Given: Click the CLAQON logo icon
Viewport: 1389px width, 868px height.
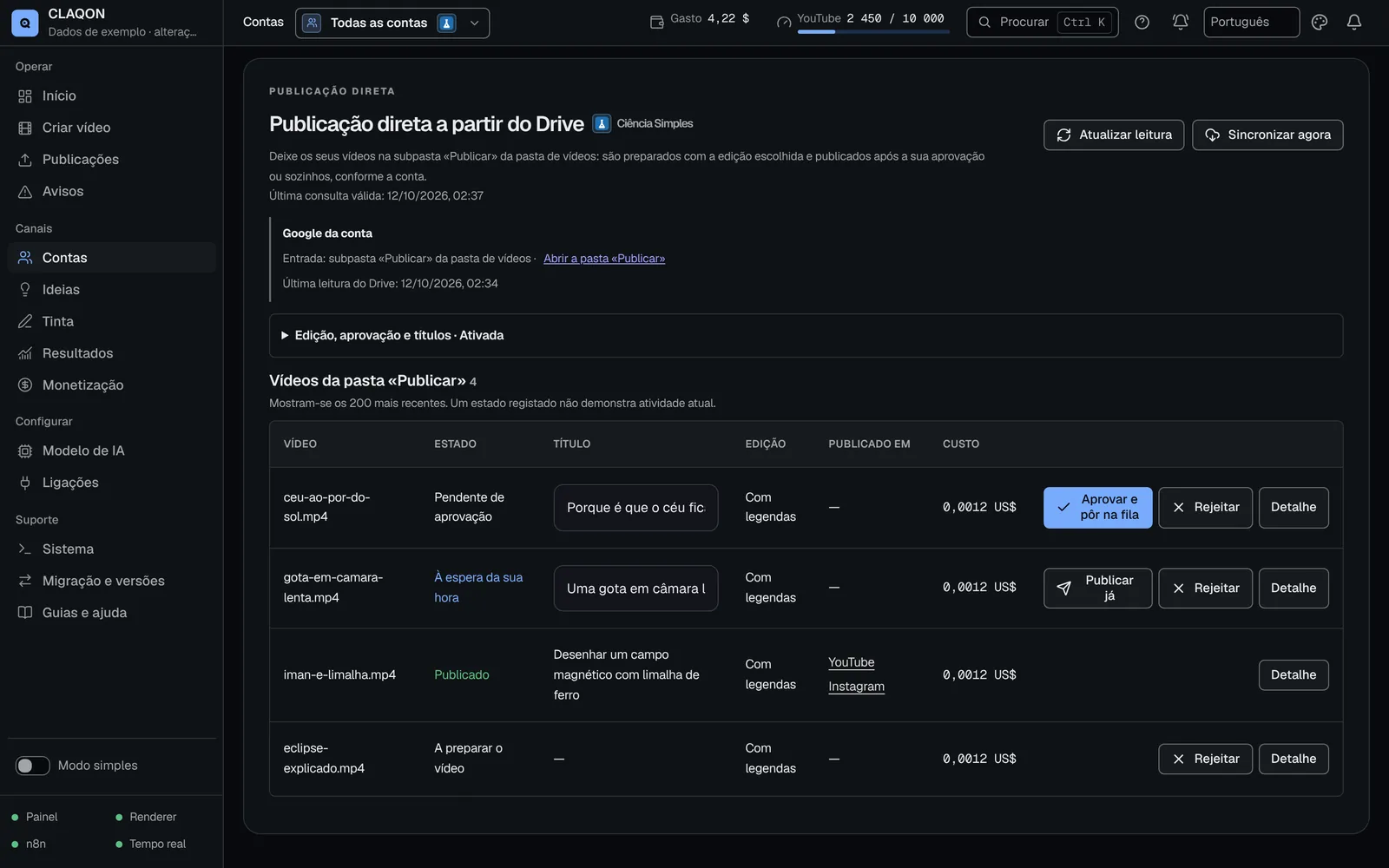Looking at the screenshot, I should 24,23.
